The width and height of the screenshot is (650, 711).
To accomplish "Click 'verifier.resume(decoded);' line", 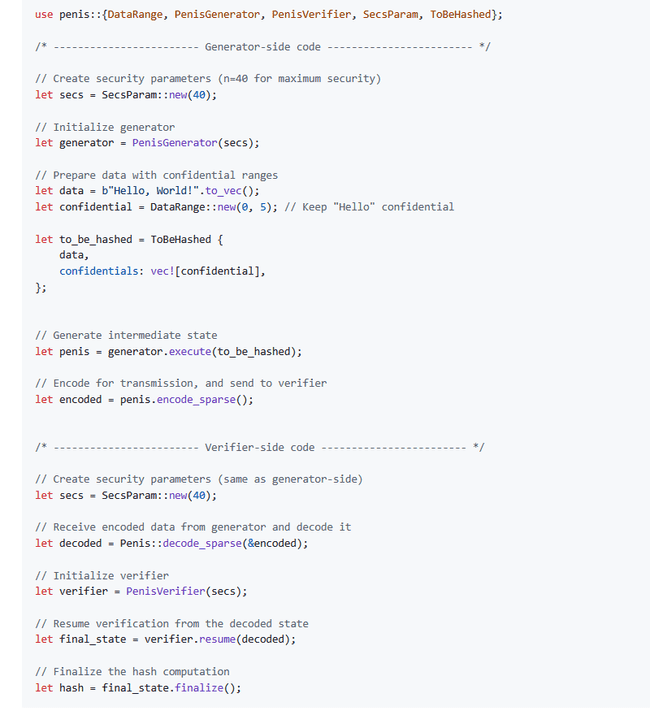I will 166,639.
